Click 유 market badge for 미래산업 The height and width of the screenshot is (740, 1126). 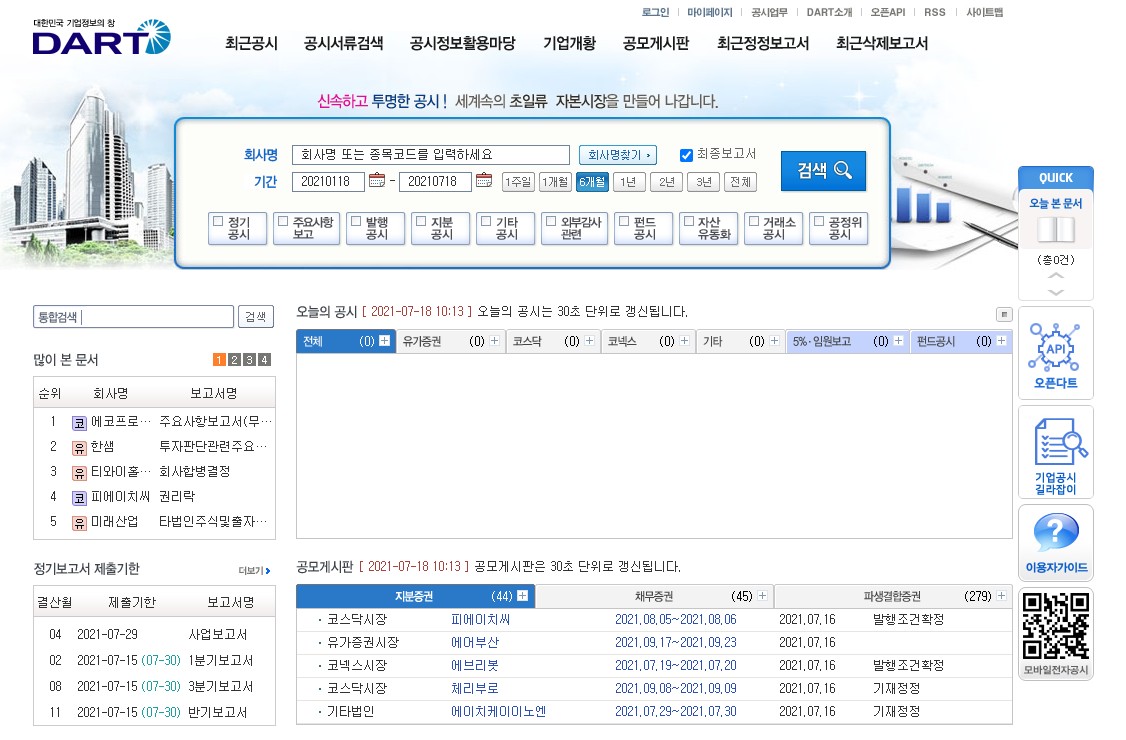79,523
